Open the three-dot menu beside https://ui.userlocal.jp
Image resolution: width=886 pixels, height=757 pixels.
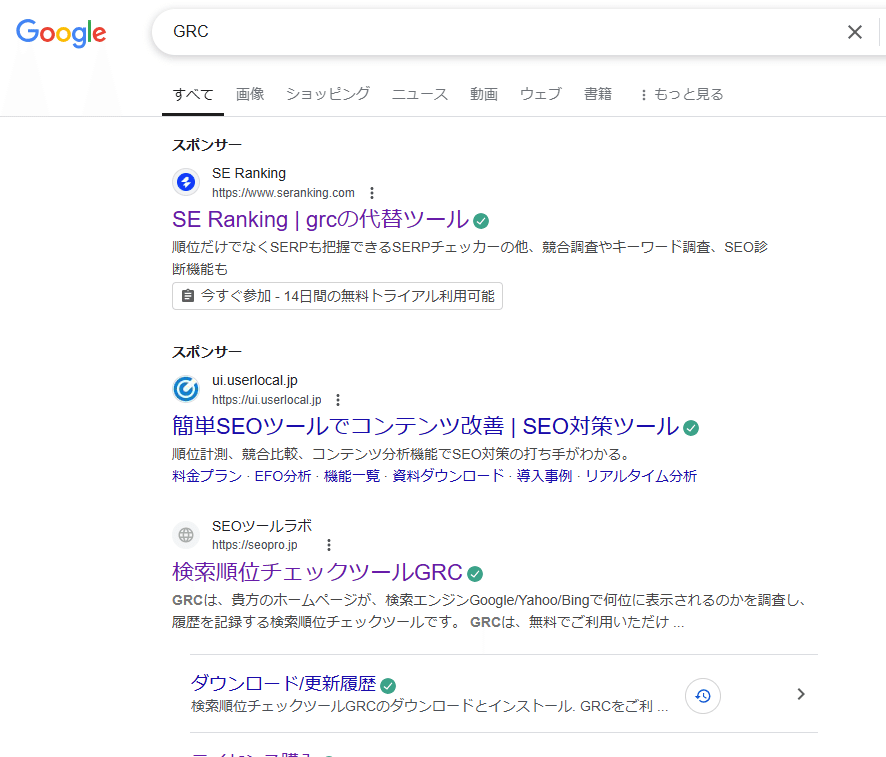[337, 399]
